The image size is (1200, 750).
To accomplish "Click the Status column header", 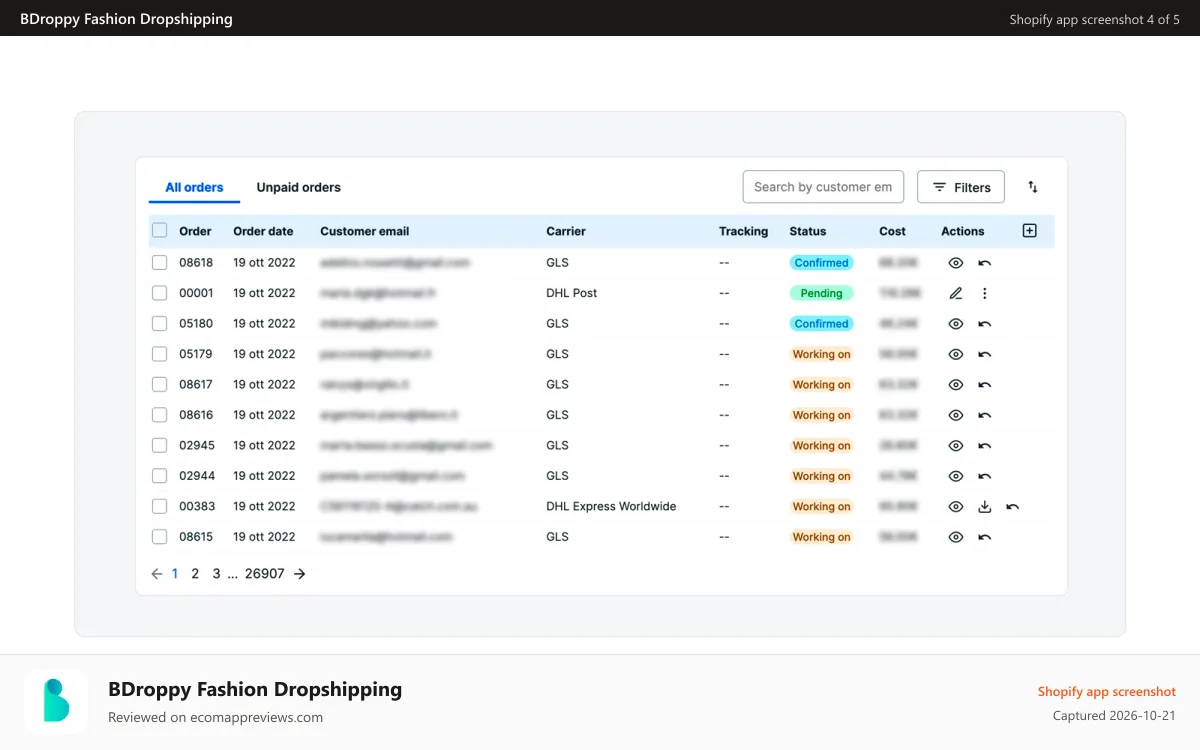I will pos(808,231).
